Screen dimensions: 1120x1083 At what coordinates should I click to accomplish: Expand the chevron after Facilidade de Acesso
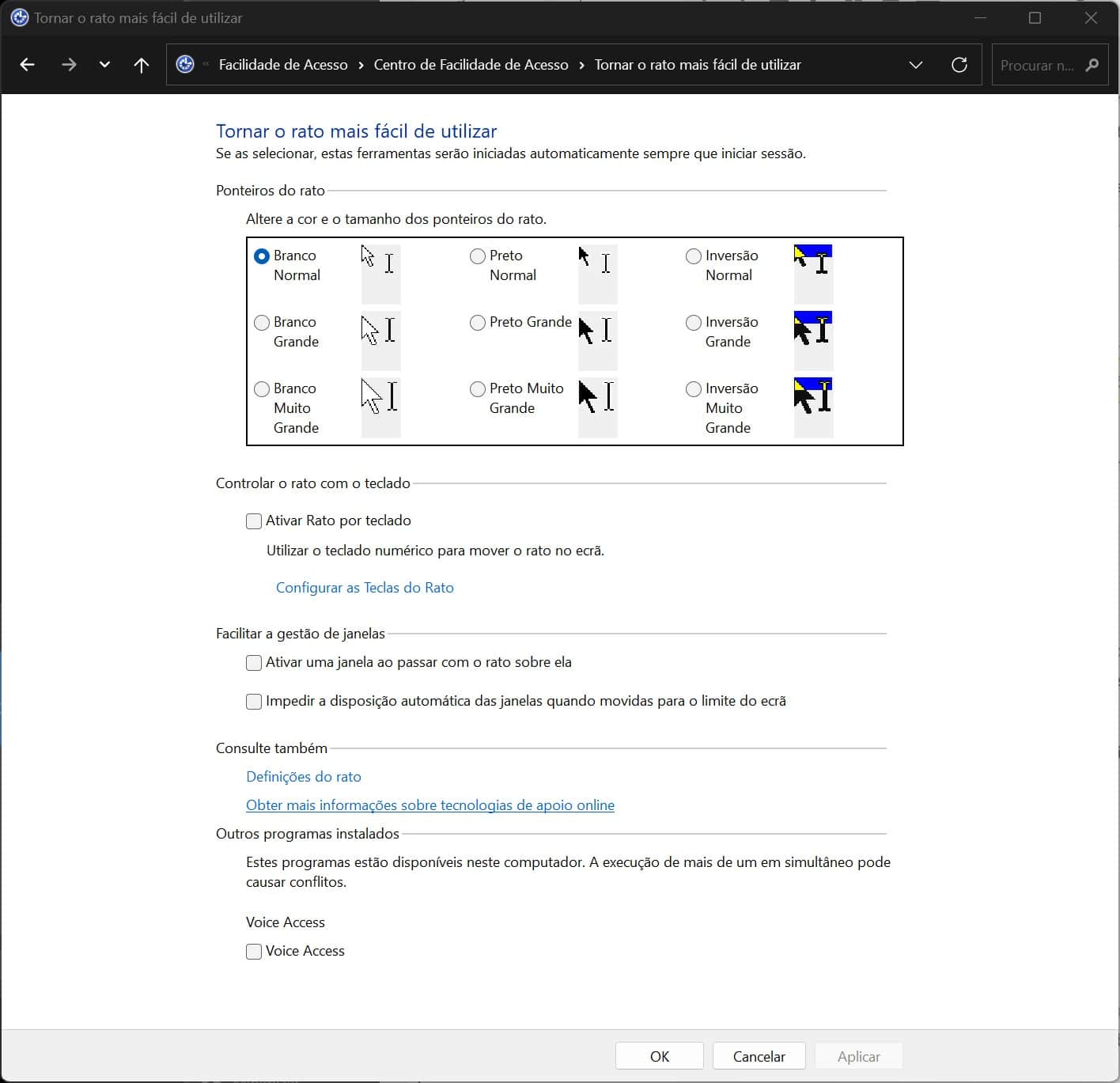[361, 65]
